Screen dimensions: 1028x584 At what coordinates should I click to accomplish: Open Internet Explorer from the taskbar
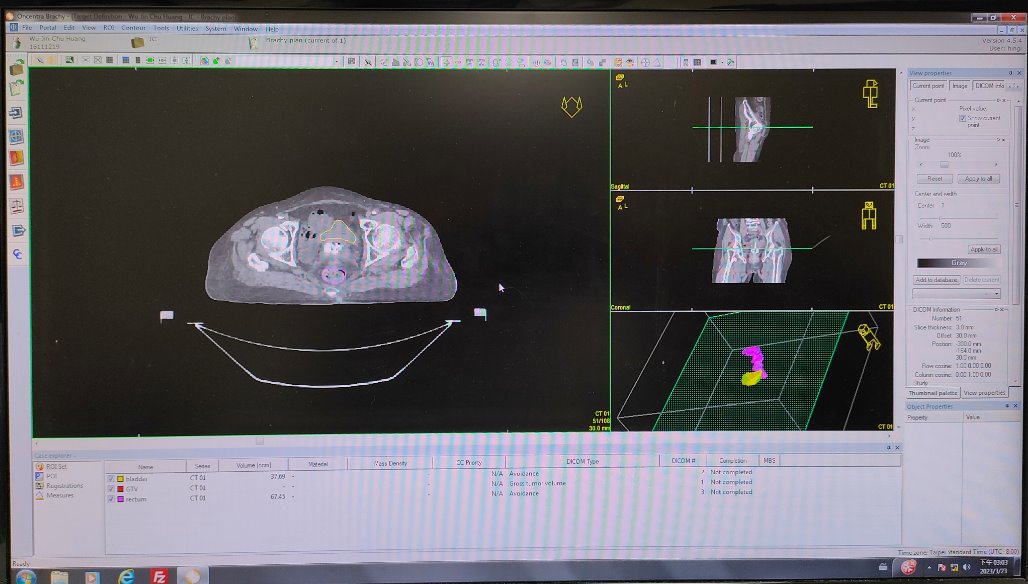126,576
